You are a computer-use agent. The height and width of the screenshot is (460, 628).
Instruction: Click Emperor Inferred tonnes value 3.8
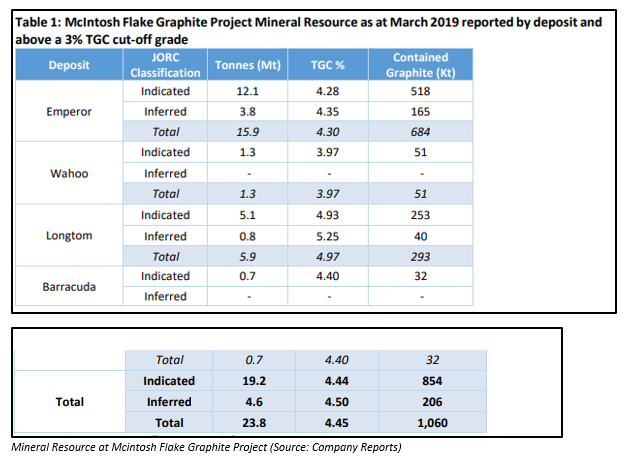coord(248,111)
